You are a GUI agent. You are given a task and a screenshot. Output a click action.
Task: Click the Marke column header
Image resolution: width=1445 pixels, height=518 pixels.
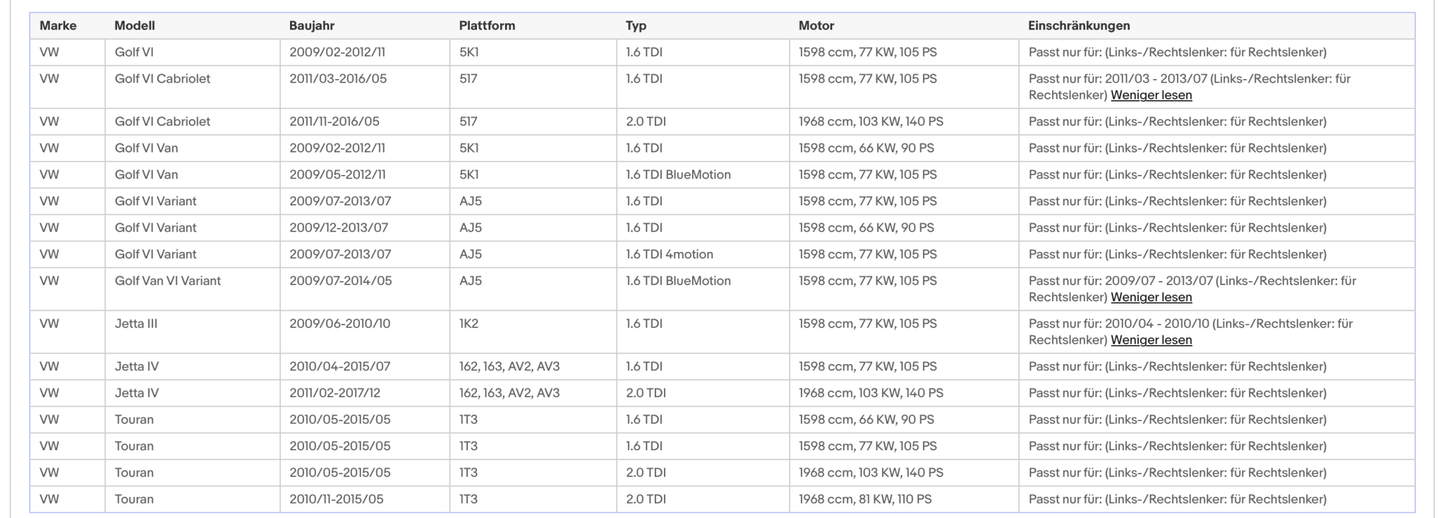pyautogui.click(x=58, y=26)
